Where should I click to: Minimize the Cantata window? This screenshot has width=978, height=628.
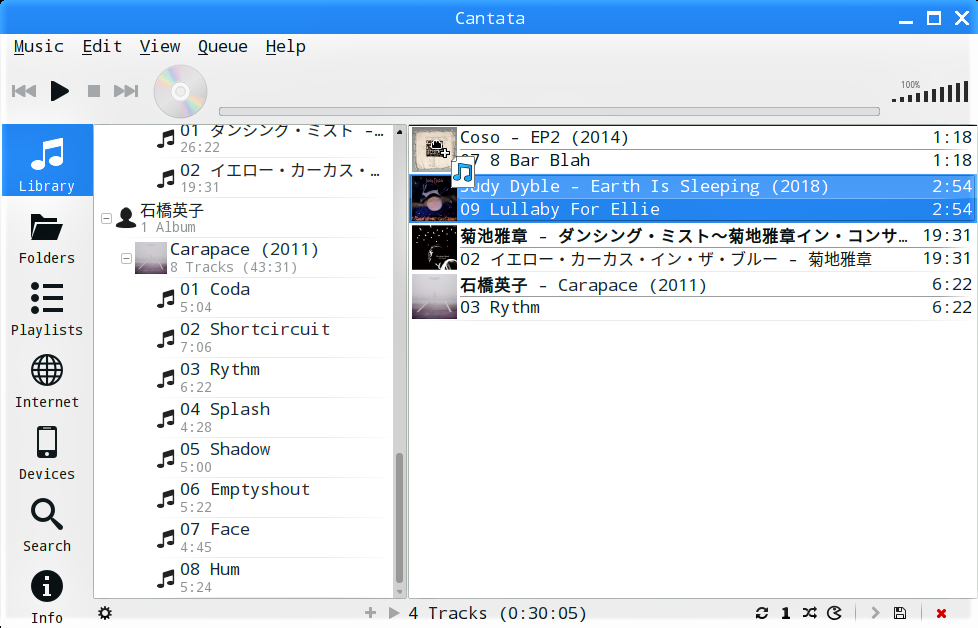(906, 20)
